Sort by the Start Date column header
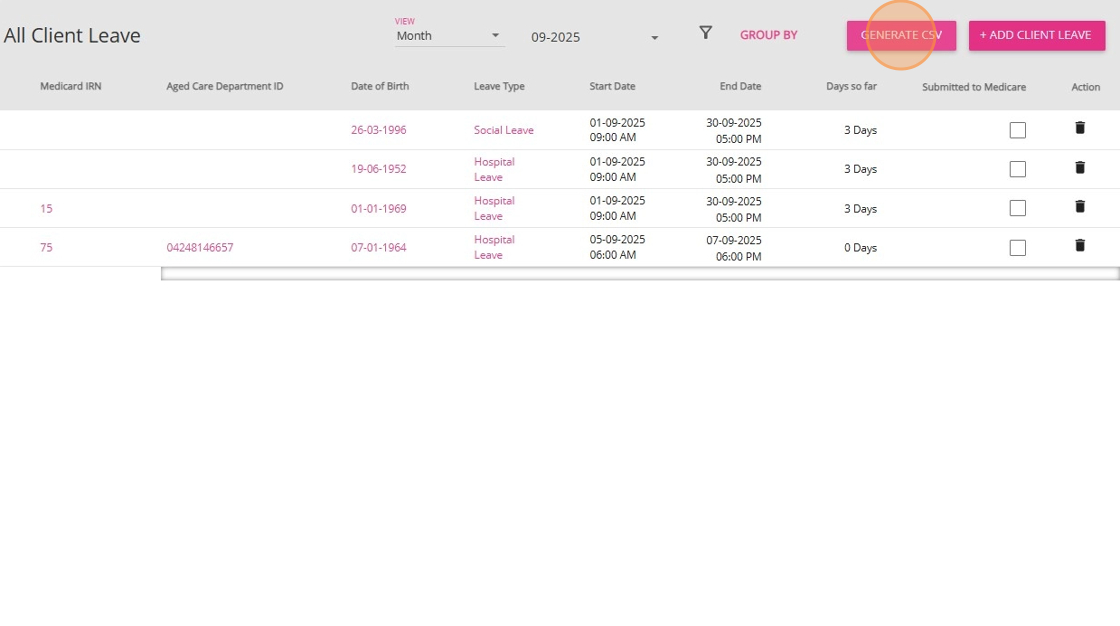The height and width of the screenshot is (626, 1120). [x=612, y=86]
